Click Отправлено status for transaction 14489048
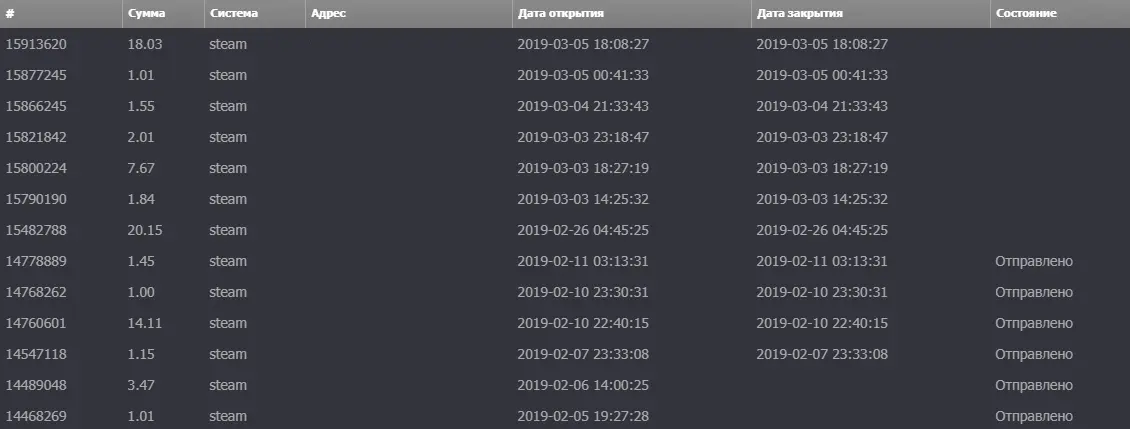The height and width of the screenshot is (429, 1130). tap(1034, 386)
